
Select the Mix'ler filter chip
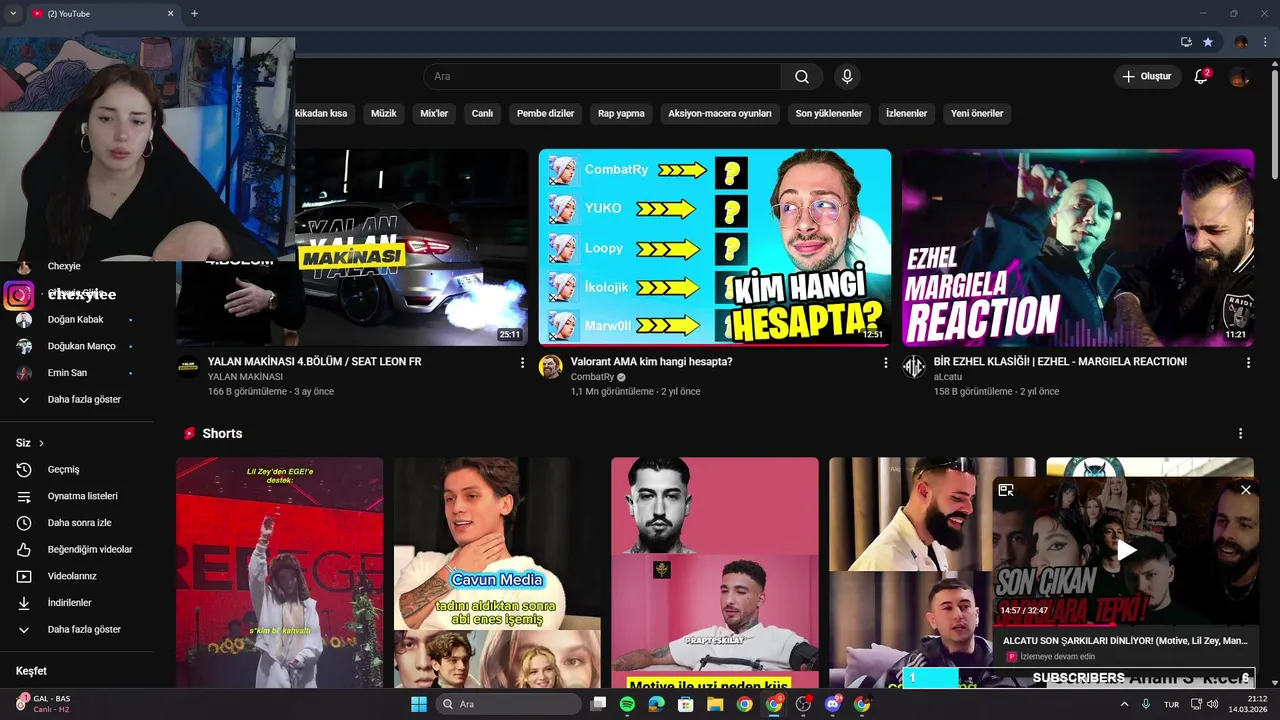point(434,113)
